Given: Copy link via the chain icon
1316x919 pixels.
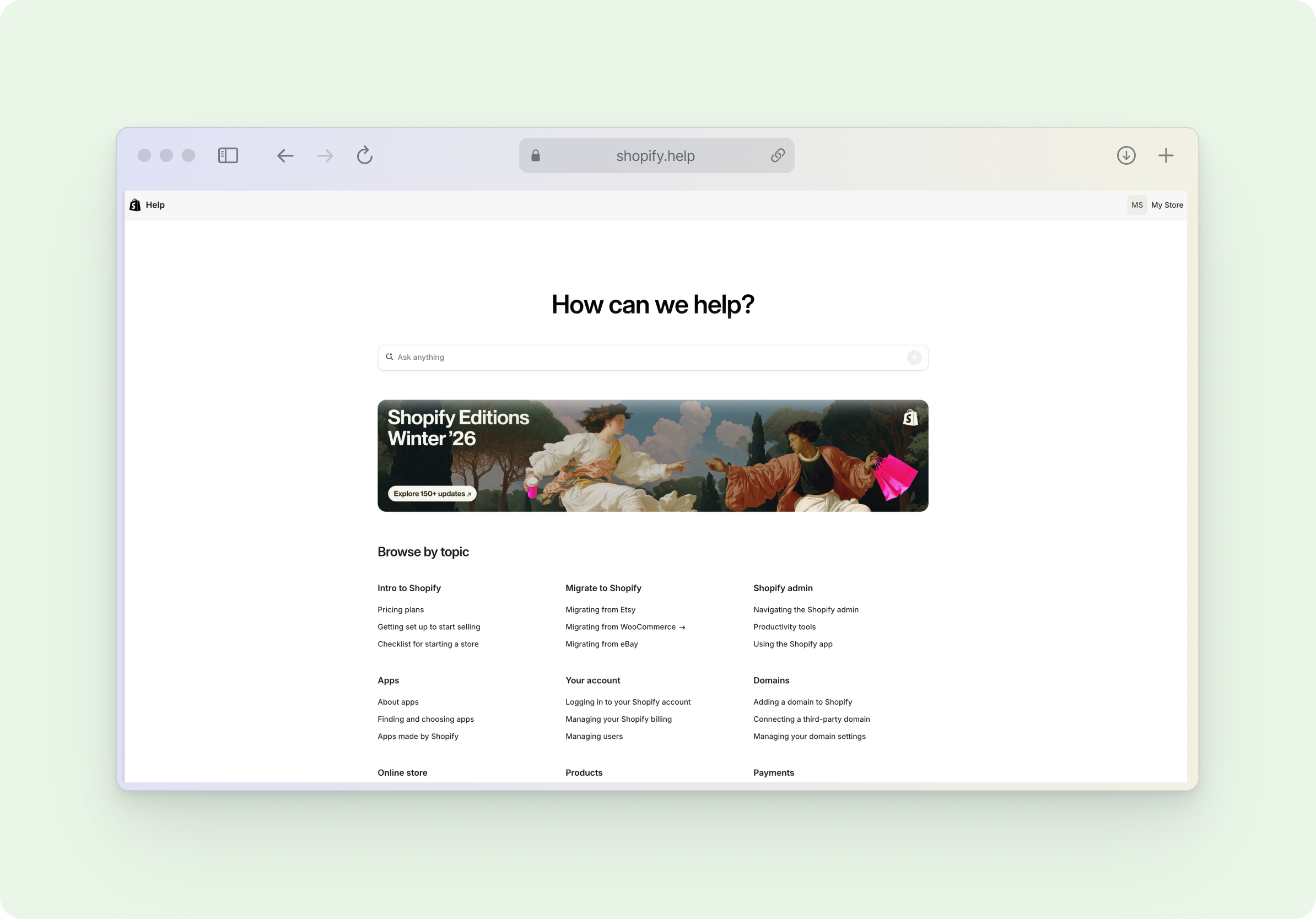Looking at the screenshot, I should click(x=778, y=155).
